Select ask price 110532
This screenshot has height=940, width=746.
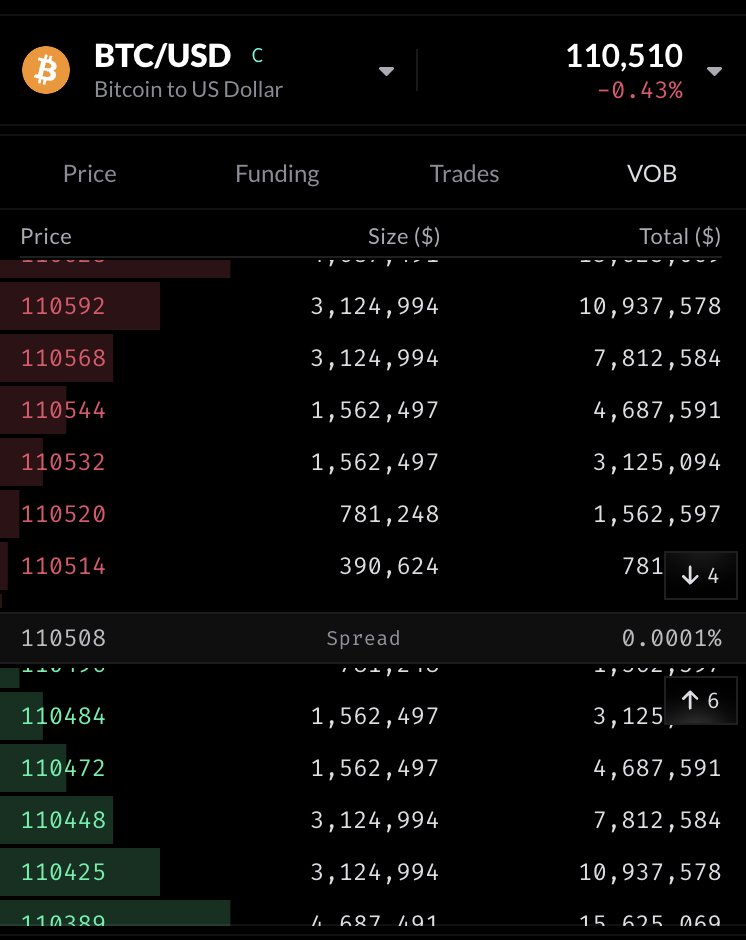[x=64, y=462]
